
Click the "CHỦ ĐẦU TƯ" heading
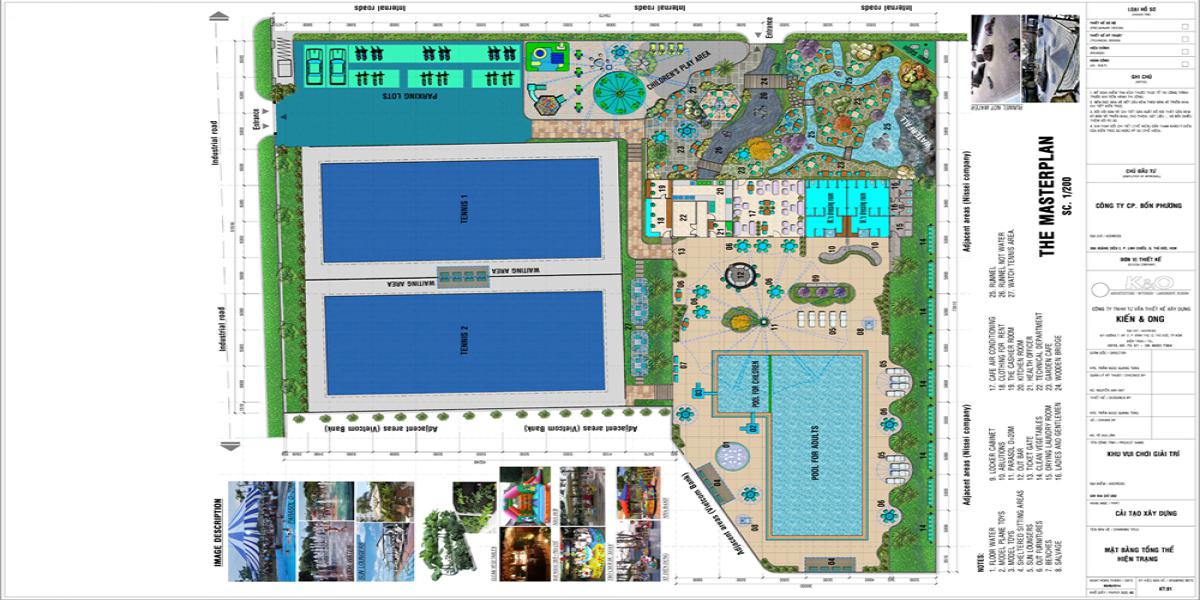click(1140, 170)
